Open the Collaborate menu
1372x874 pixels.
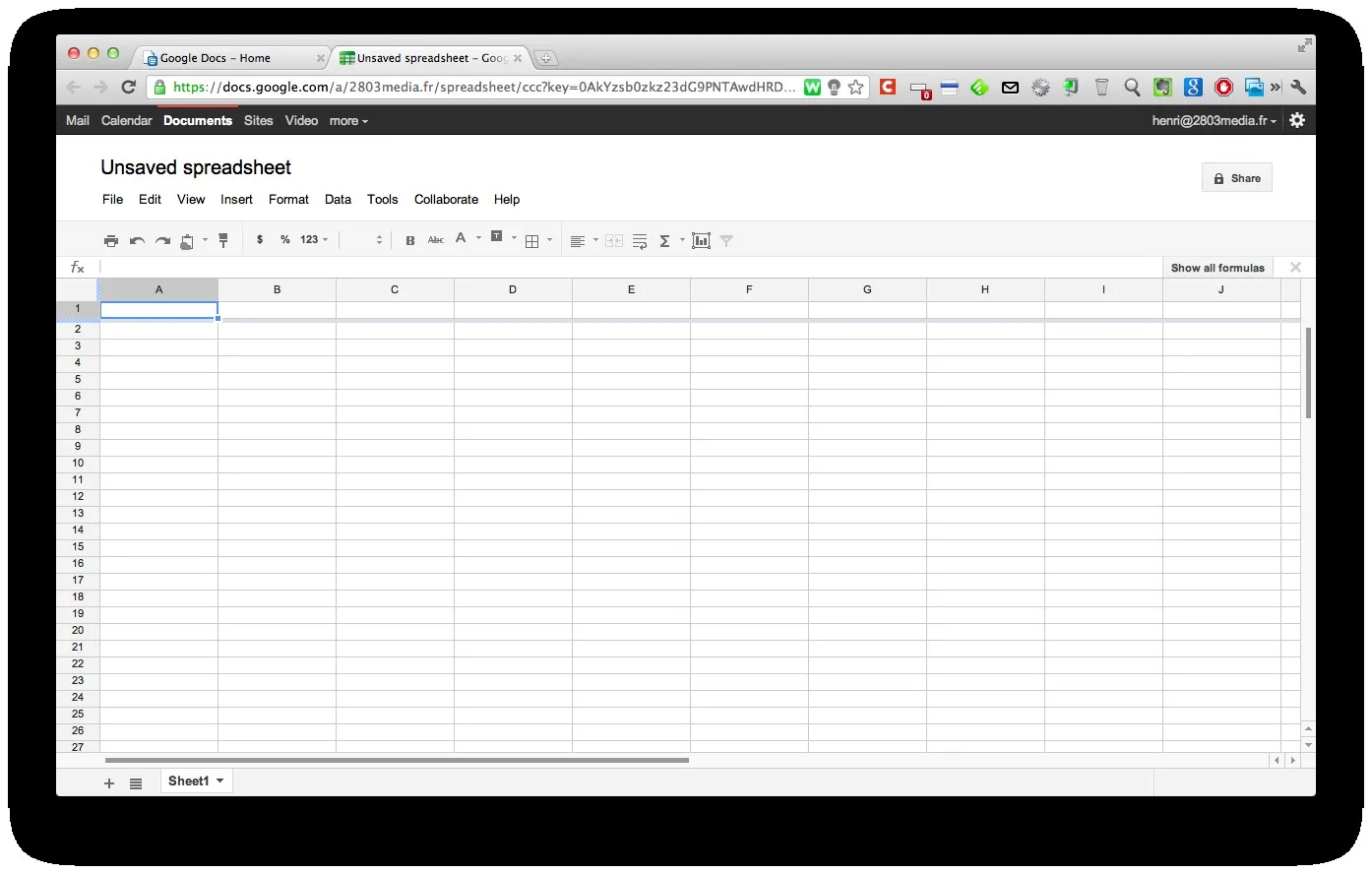pos(446,200)
